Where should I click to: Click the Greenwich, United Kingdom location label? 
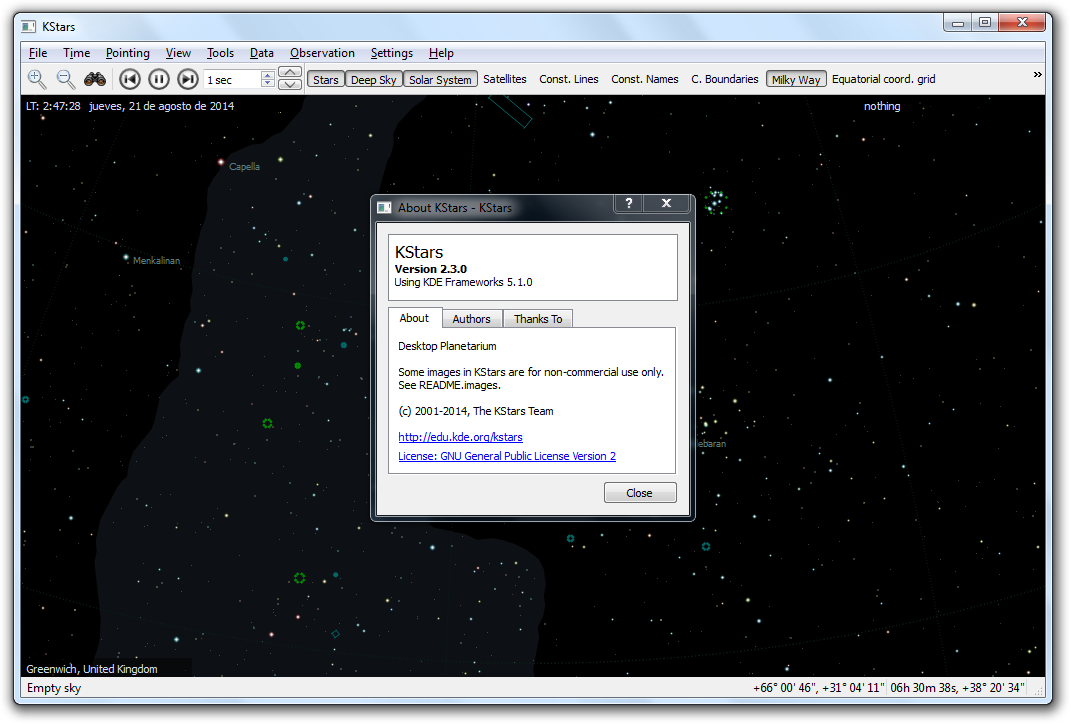point(92,669)
